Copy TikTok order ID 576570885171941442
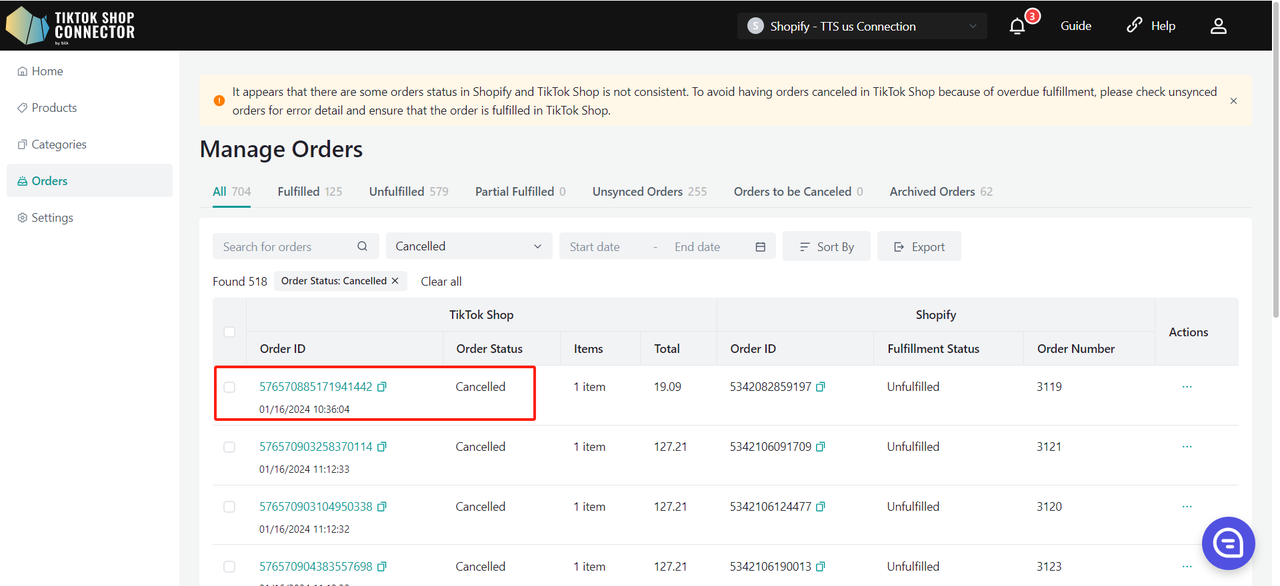 point(382,387)
